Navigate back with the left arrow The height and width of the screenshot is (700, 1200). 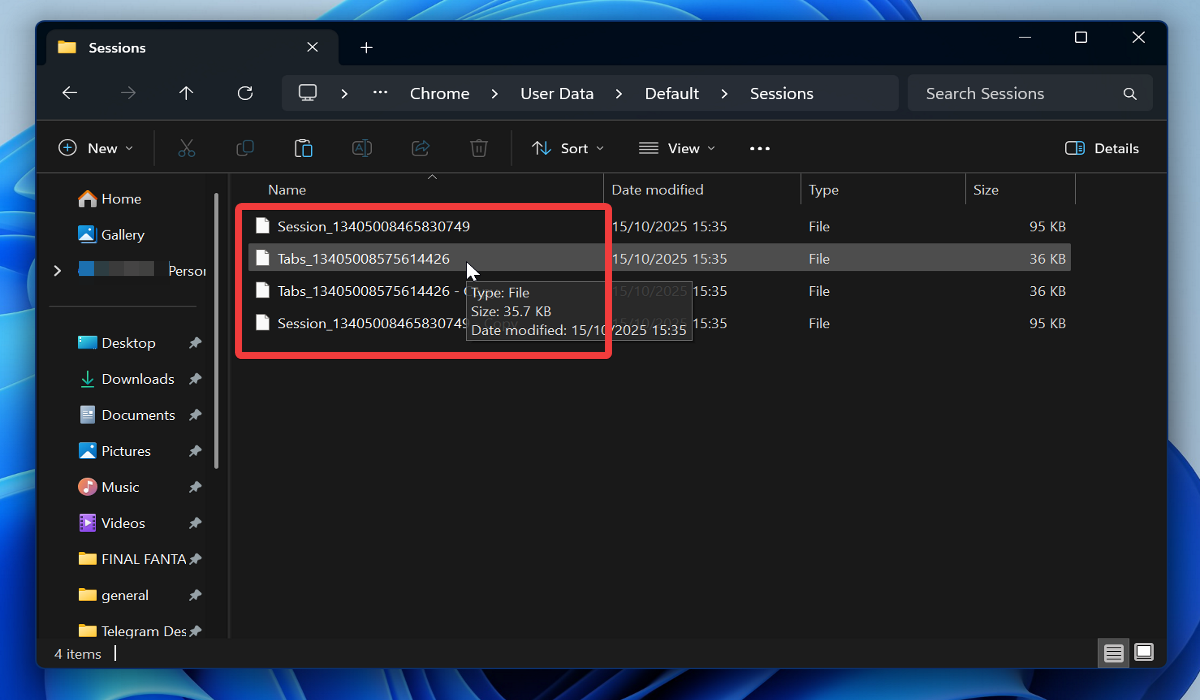pyautogui.click(x=69, y=93)
